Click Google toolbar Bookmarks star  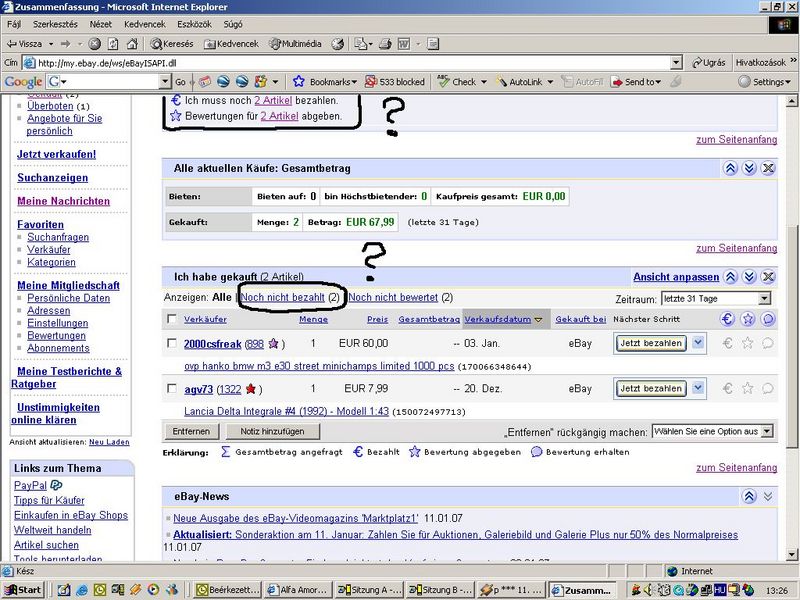coord(298,82)
